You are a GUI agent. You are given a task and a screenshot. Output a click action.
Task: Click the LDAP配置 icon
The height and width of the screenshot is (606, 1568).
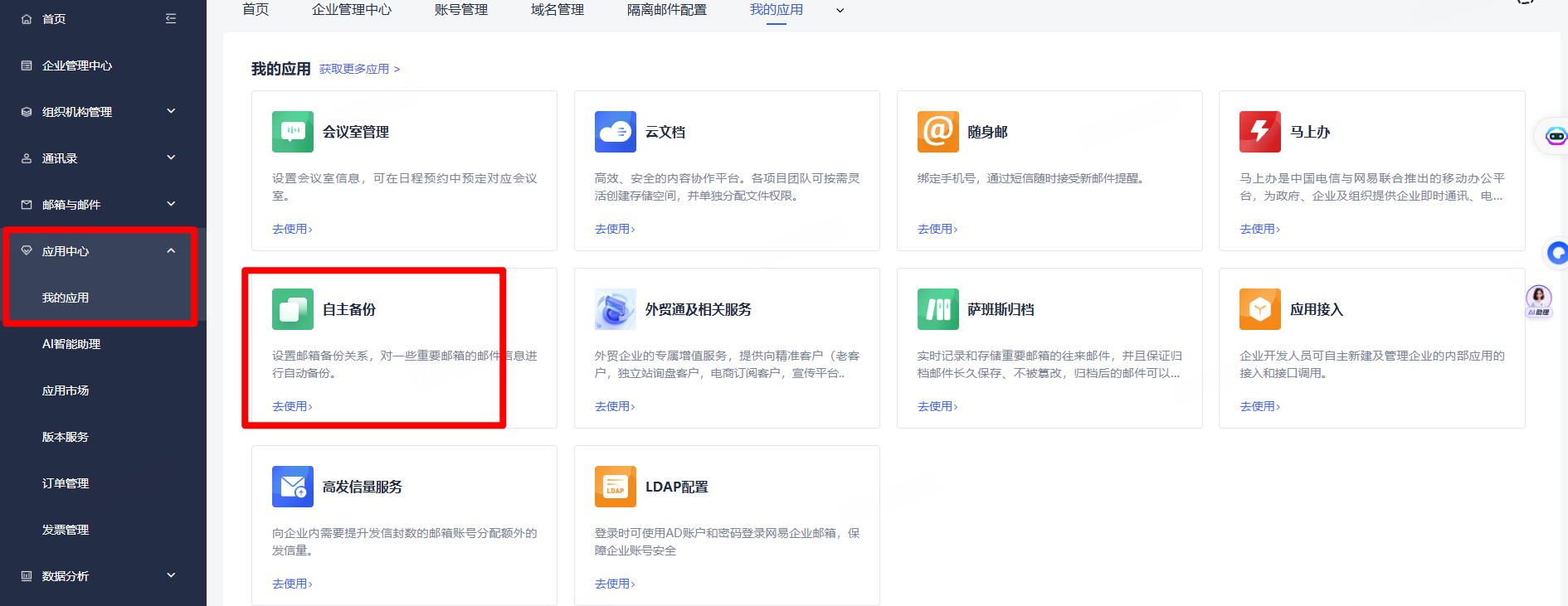[x=616, y=487]
